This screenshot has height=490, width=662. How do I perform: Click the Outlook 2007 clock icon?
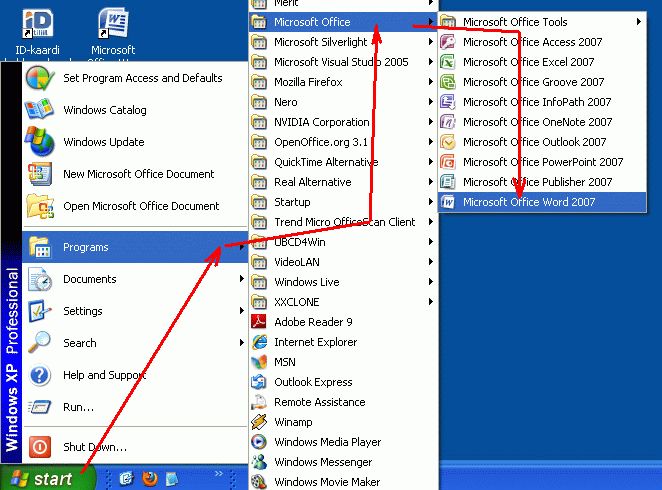click(448, 142)
